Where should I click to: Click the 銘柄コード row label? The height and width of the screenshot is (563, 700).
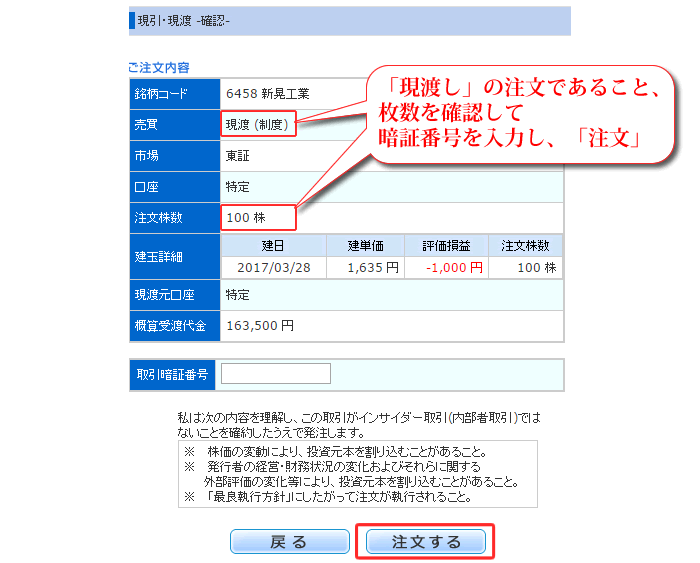[160, 94]
